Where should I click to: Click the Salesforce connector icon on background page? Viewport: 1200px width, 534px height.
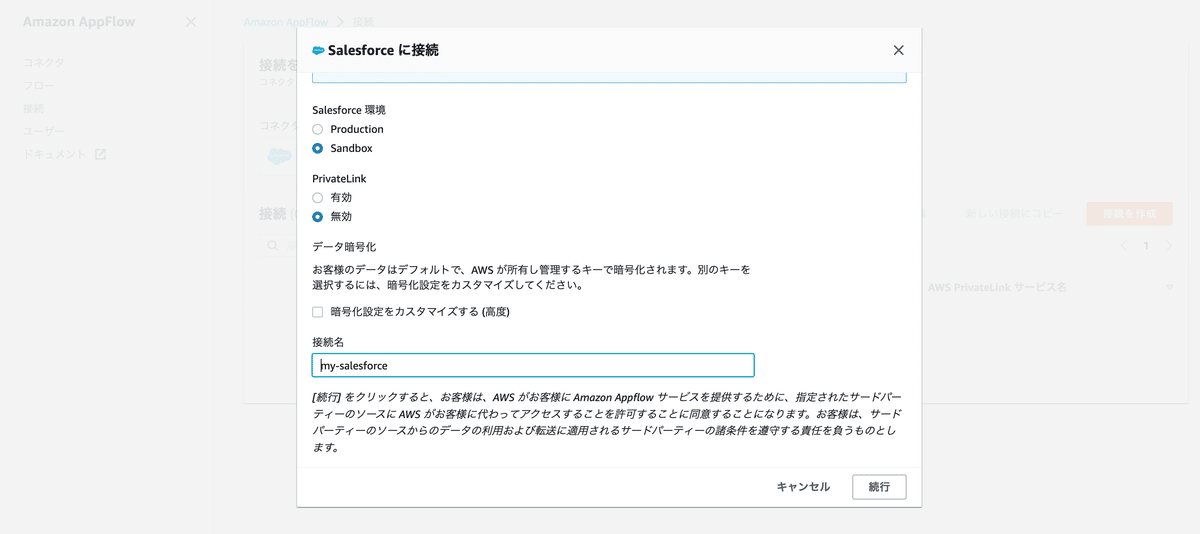pos(278,156)
